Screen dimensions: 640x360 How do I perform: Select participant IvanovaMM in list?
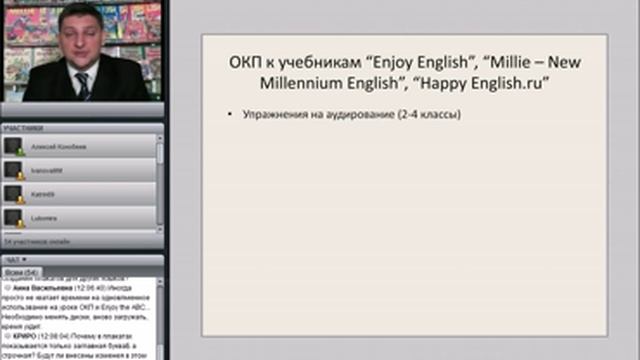[79, 170]
